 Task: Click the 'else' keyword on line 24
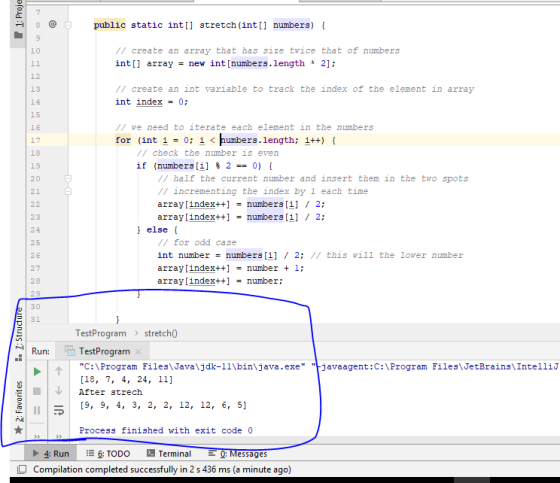157,230
